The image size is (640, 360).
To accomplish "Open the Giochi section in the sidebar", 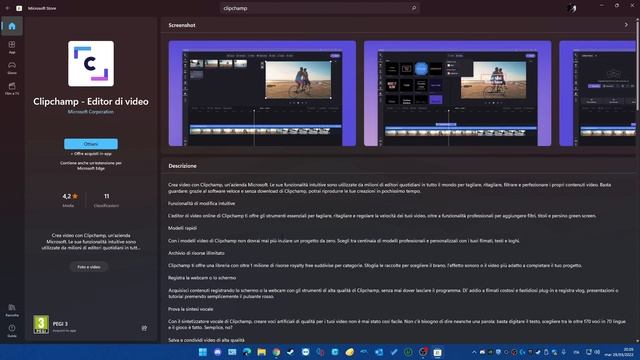I will [x=12, y=68].
